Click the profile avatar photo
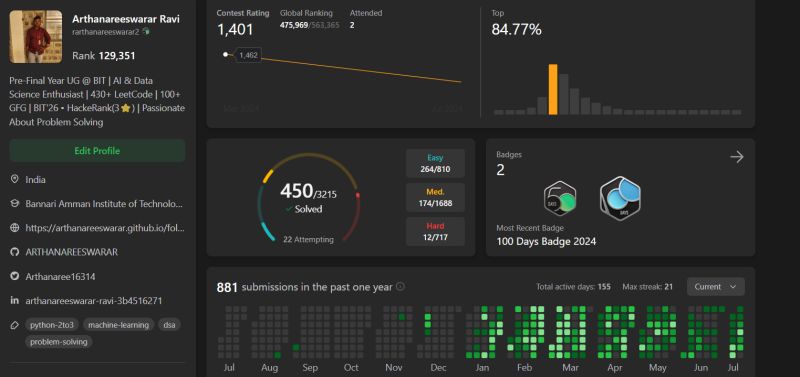 (x=36, y=37)
